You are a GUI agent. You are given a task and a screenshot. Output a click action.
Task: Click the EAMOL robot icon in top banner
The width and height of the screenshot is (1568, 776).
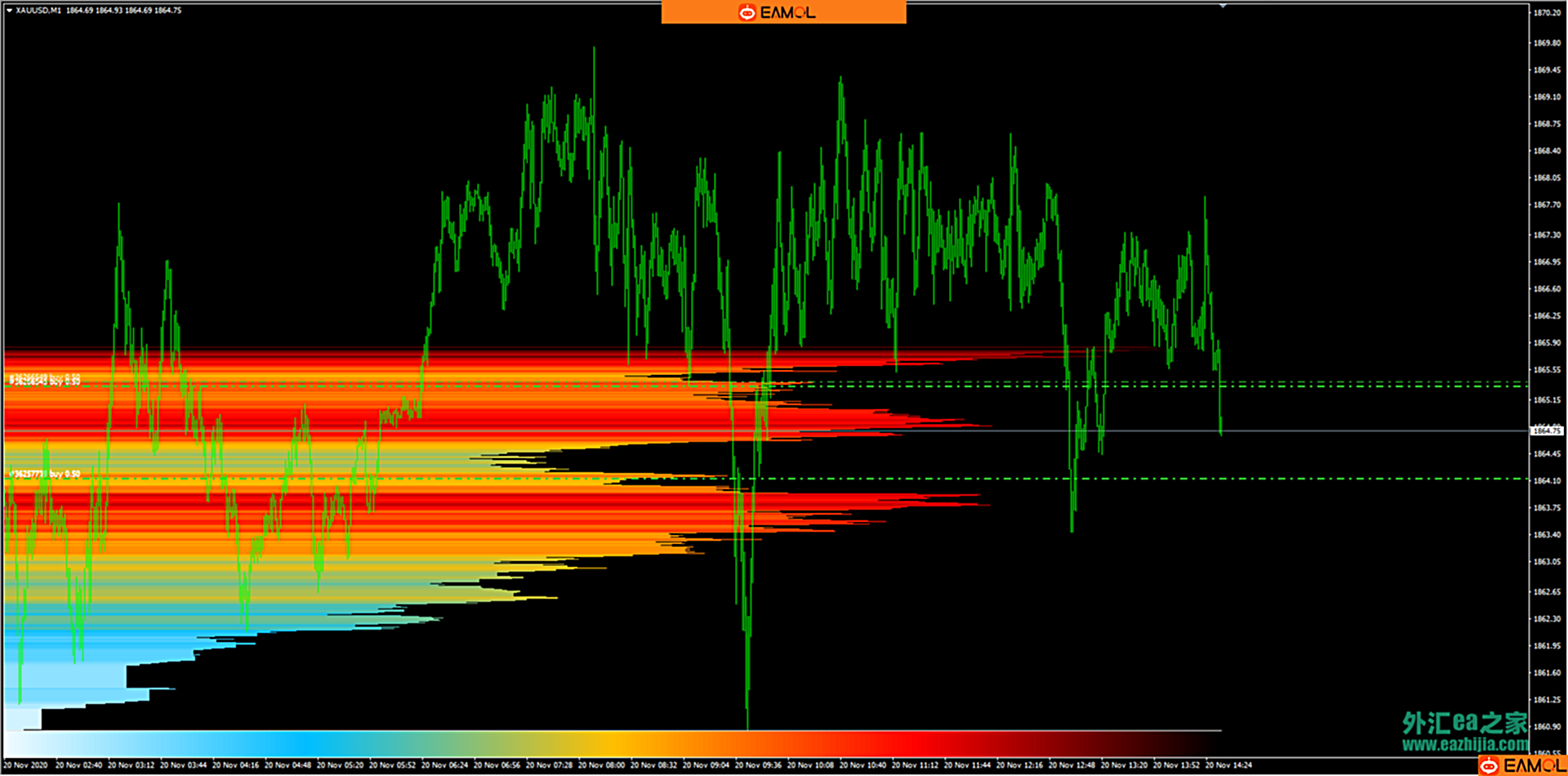click(x=746, y=12)
